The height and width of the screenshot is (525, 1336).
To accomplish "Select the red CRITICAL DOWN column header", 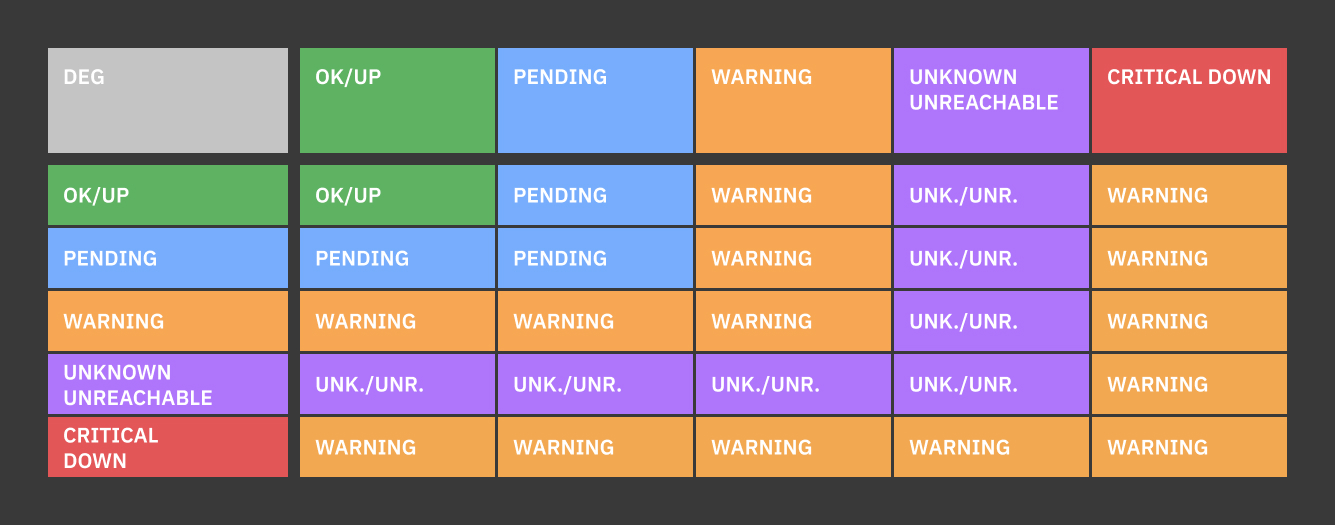I will [x=1189, y=100].
